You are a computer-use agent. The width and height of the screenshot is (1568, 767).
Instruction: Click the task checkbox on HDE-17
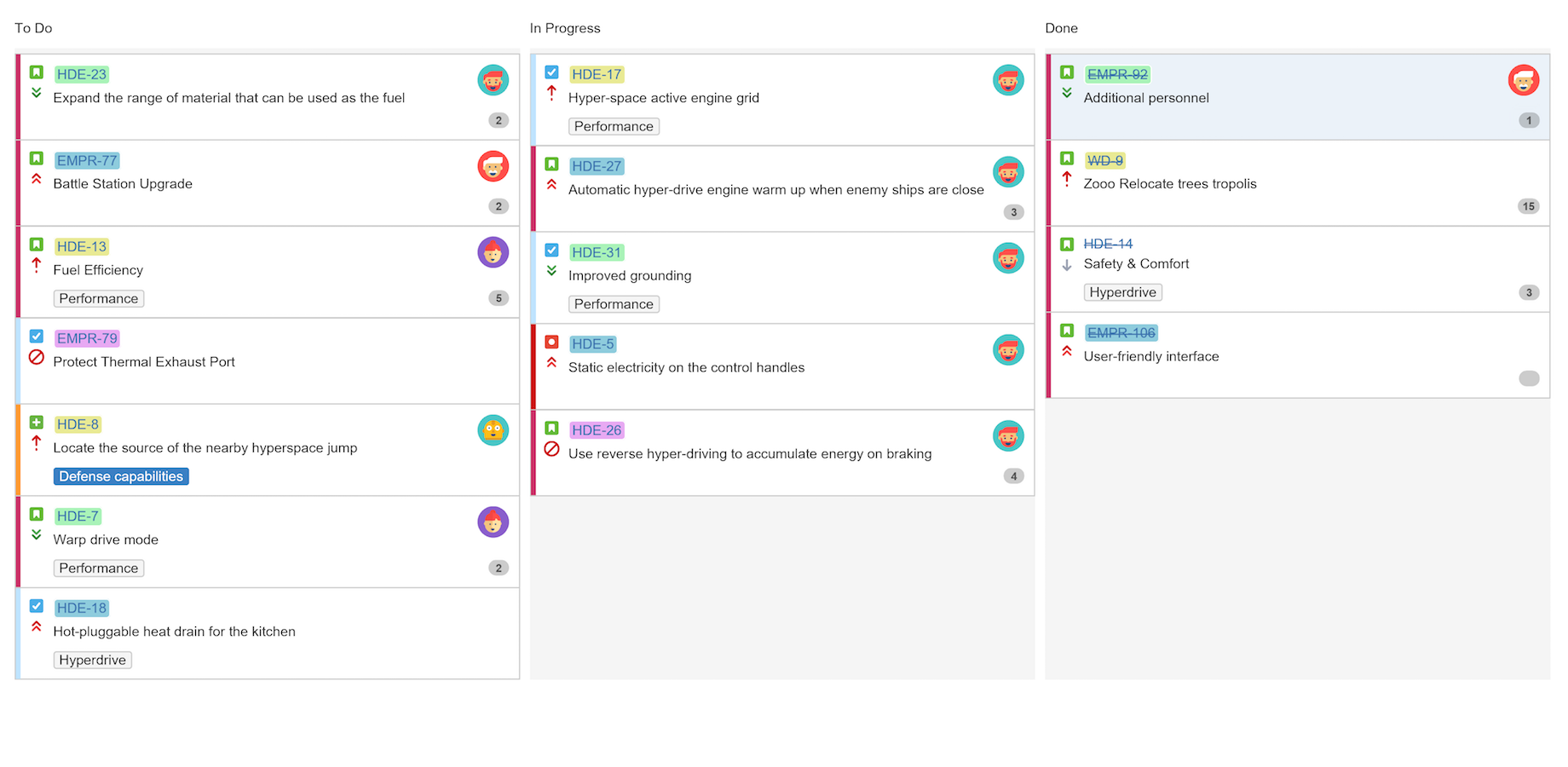(551, 72)
